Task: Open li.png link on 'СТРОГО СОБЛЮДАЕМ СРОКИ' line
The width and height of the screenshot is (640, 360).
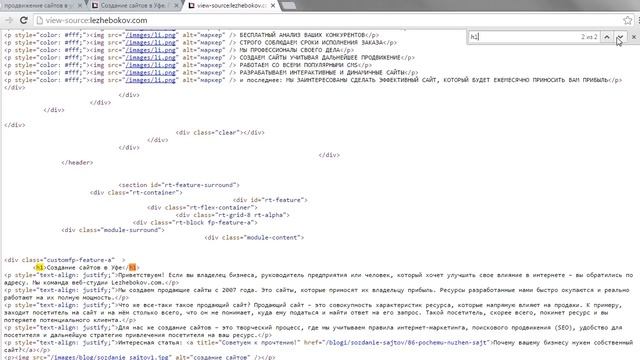Action: (151, 42)
